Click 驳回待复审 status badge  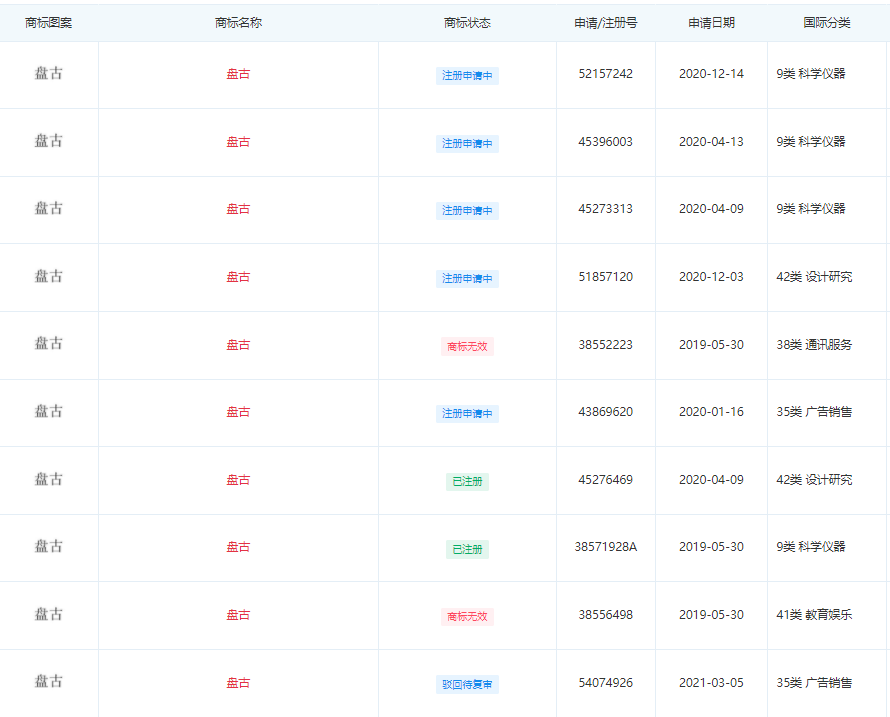tap(467, 685)
